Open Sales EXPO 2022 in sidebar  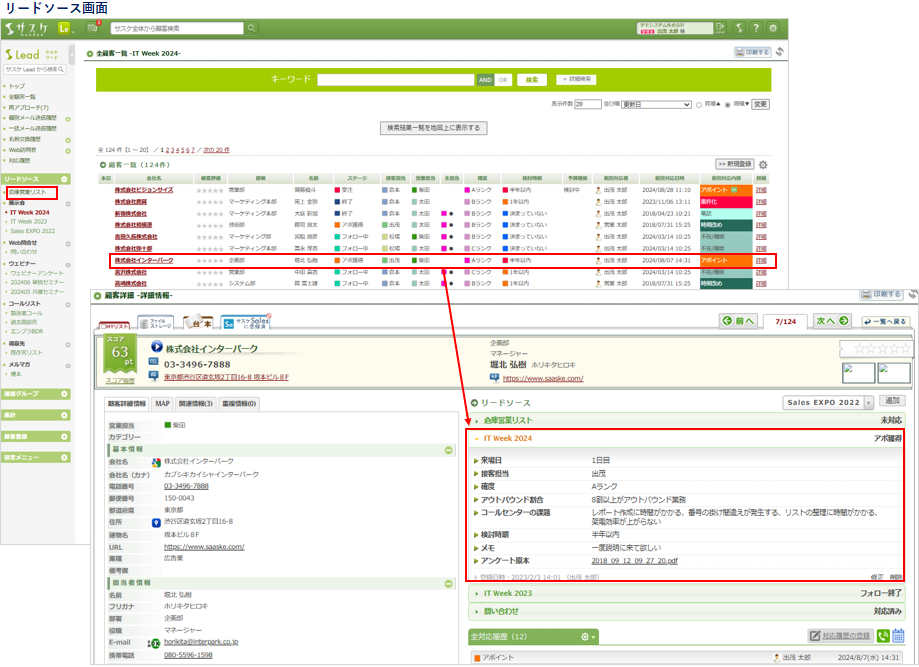click(x=33, y=231)
